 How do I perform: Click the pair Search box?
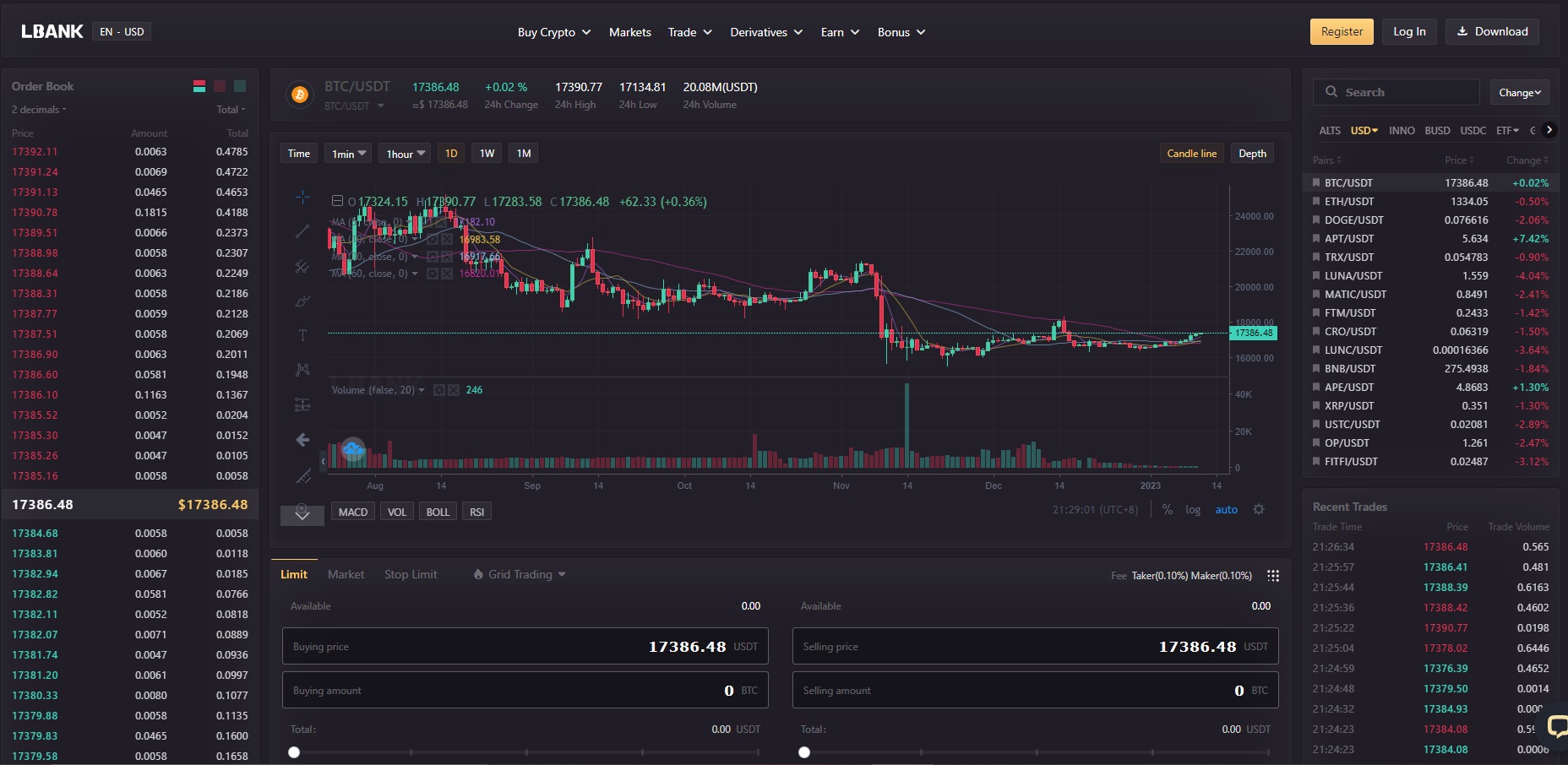tap(1396, 92)
